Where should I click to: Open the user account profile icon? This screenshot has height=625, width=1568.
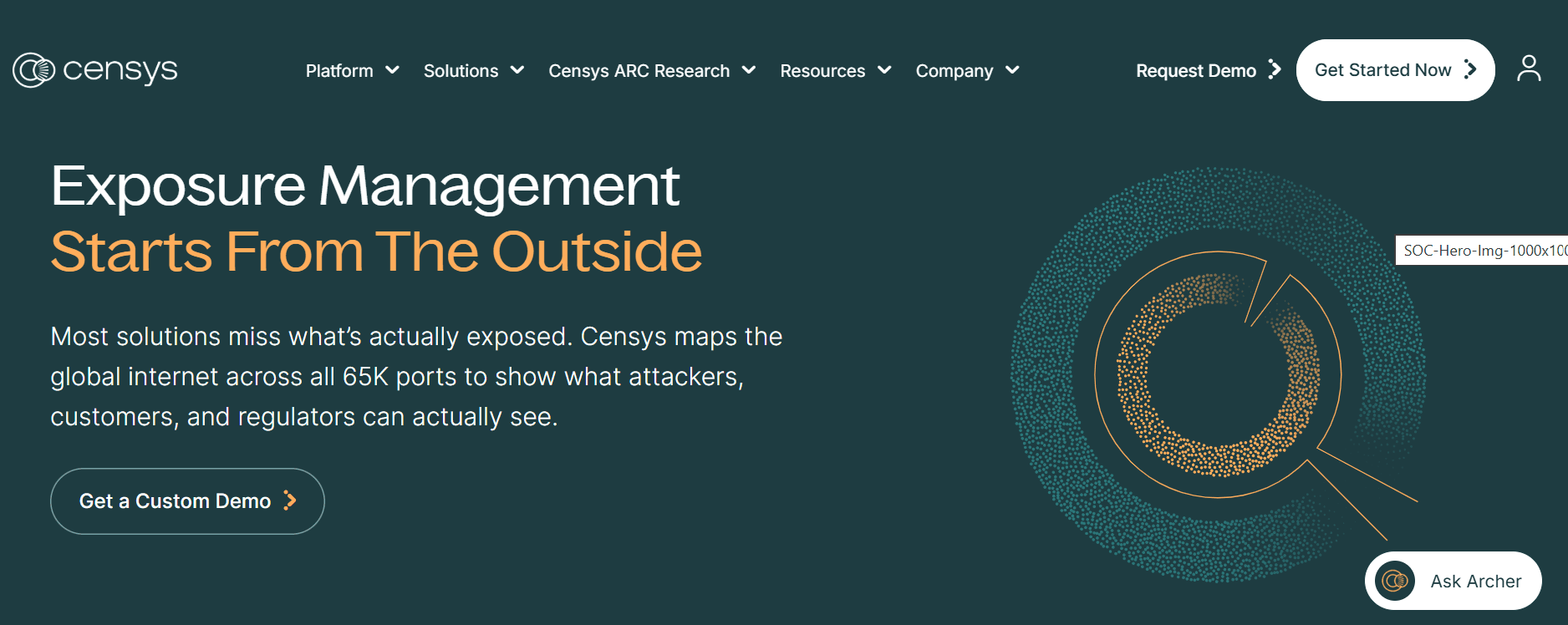pyautogui.click(x=1529, y=69)
